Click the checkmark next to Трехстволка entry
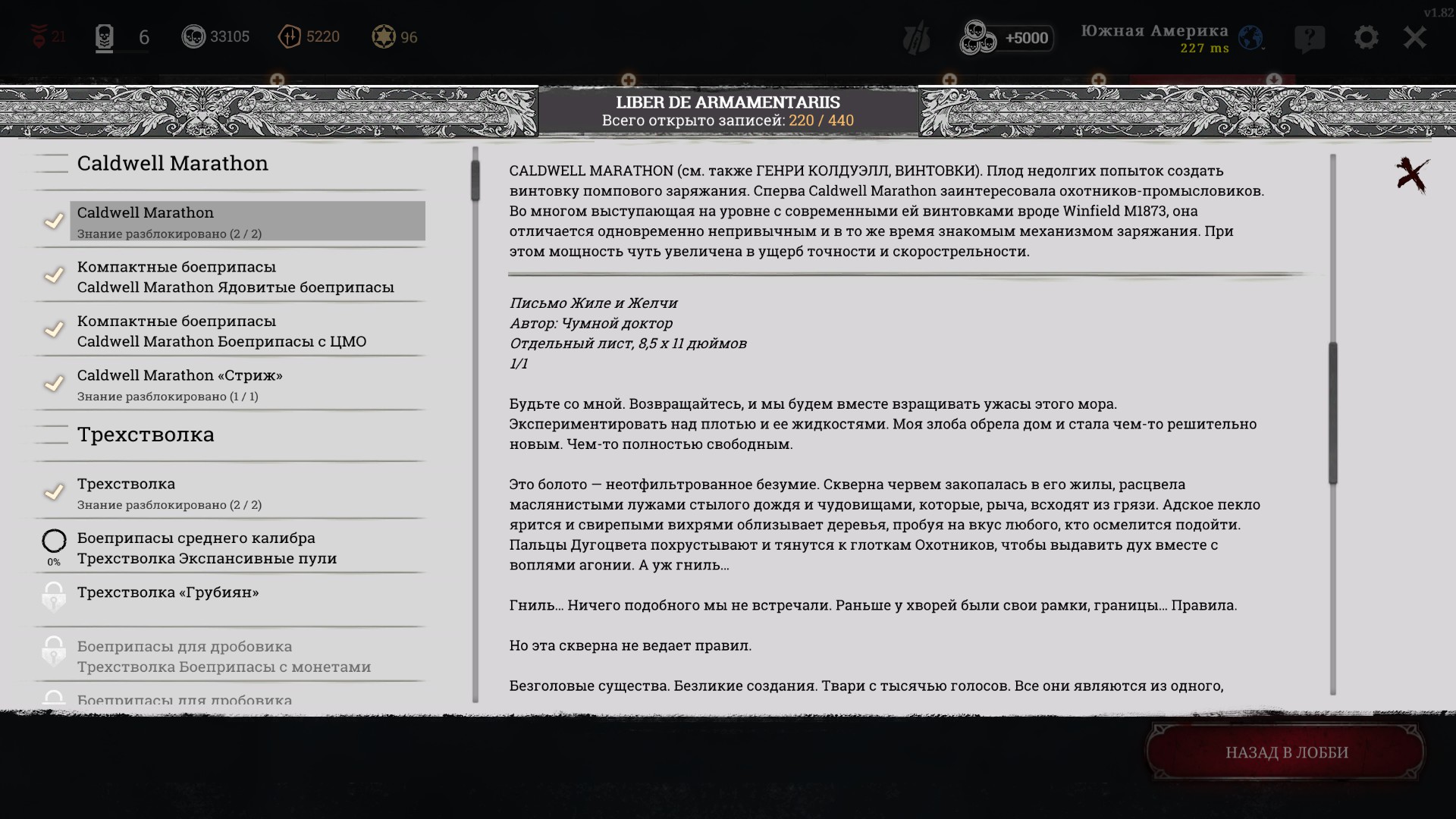Image resolution: width=1456 pixels, height=819 pixels. 54,493
